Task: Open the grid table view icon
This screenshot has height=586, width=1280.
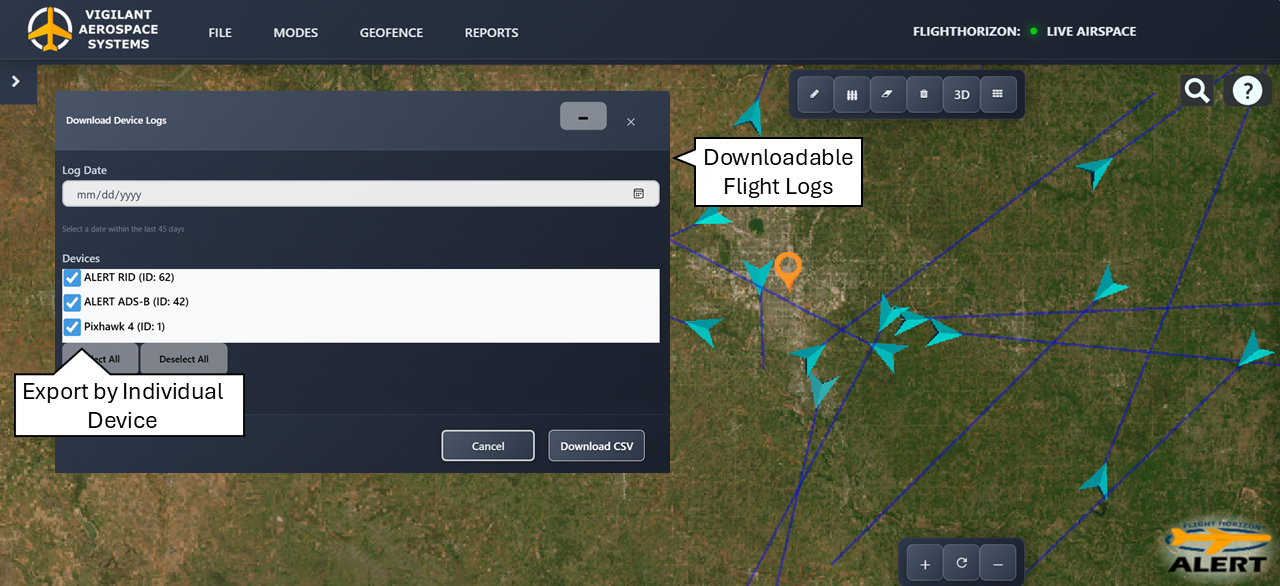Action: [998, 94]
